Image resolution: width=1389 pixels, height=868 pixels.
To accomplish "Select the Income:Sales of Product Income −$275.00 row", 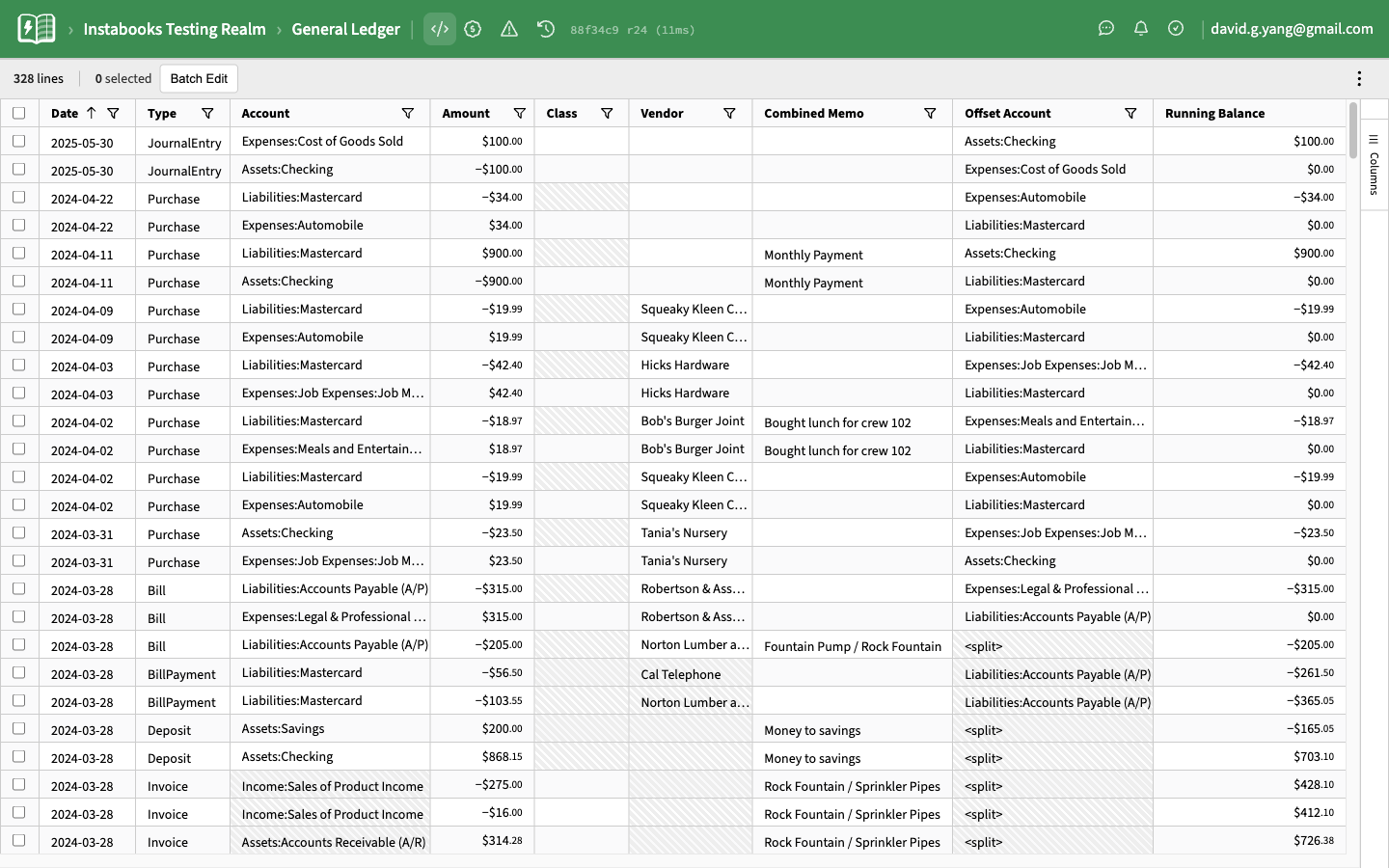I will [x=673, y=784].
